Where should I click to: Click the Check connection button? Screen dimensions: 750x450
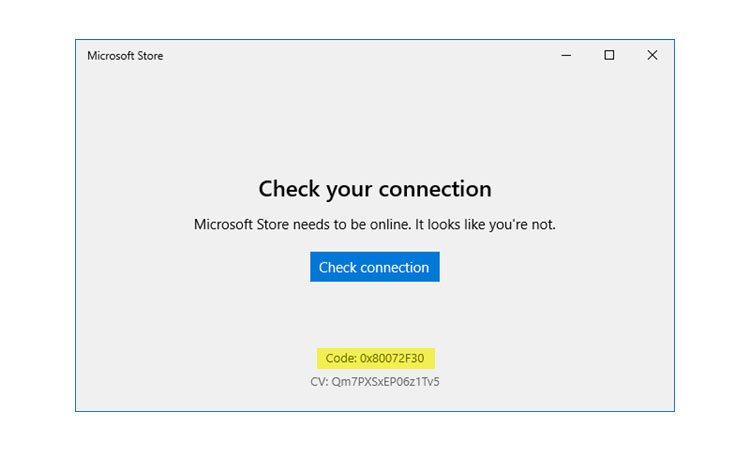click(374, 267)
